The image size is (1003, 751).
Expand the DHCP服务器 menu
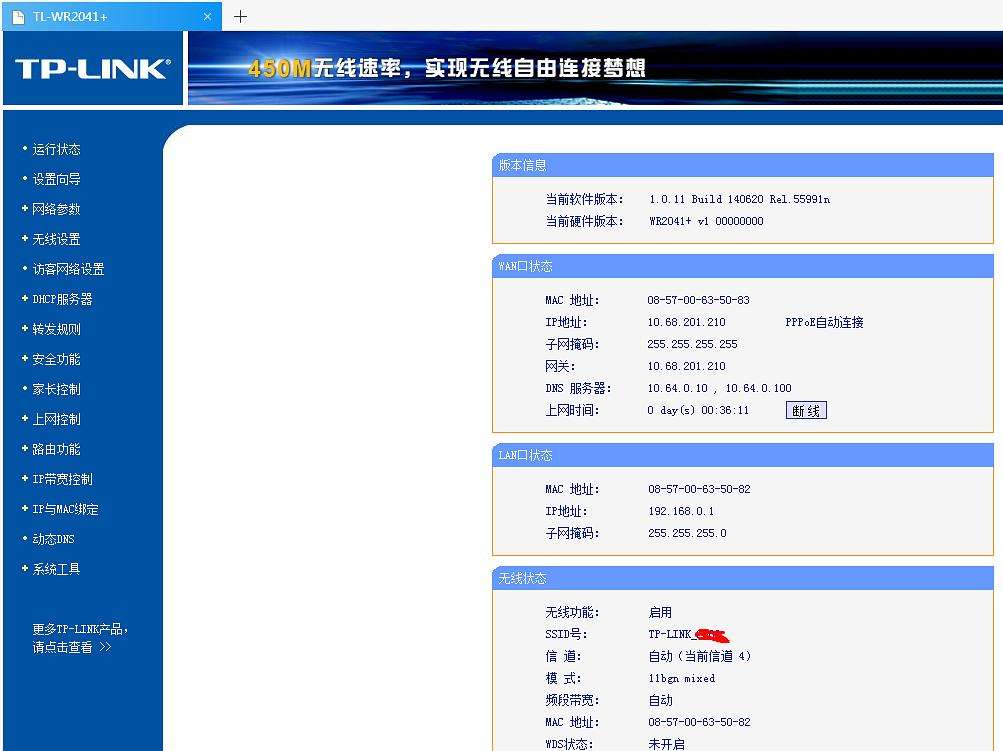point(63,299)
